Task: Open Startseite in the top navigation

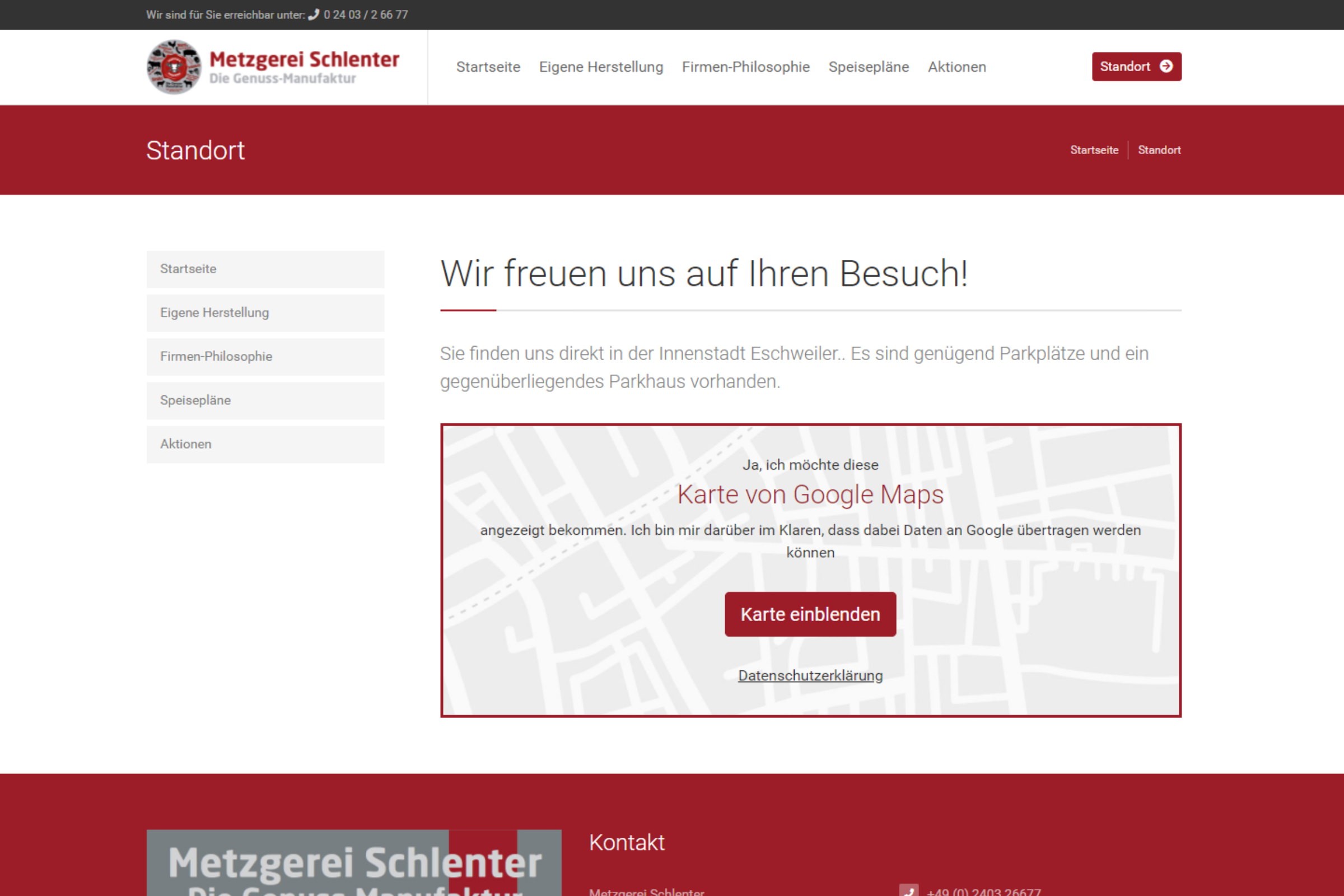Action: pos(488,67)
